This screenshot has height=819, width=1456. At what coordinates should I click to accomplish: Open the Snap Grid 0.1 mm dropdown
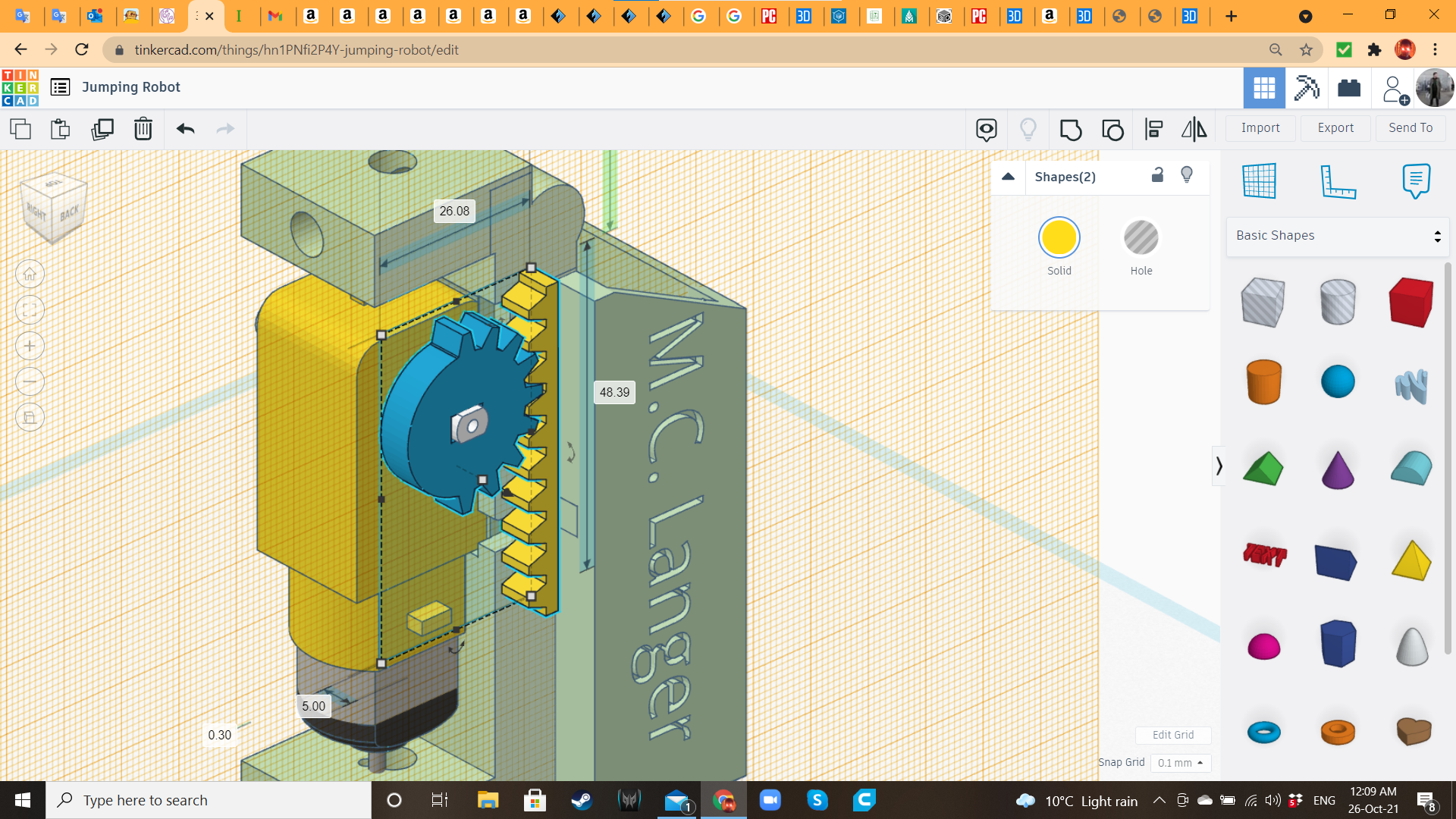[1180, 763]
